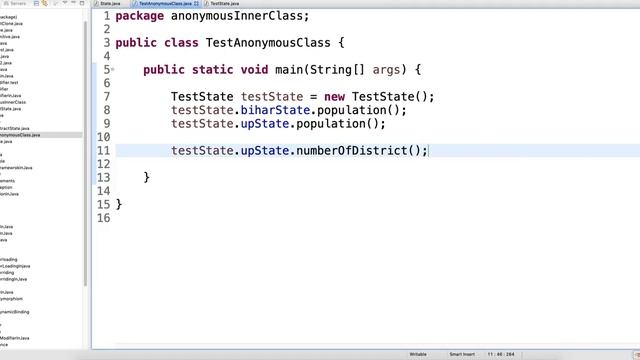Click 'Writable' in the status bar
The image size is (640, 360).
click(x=418, y=354)
